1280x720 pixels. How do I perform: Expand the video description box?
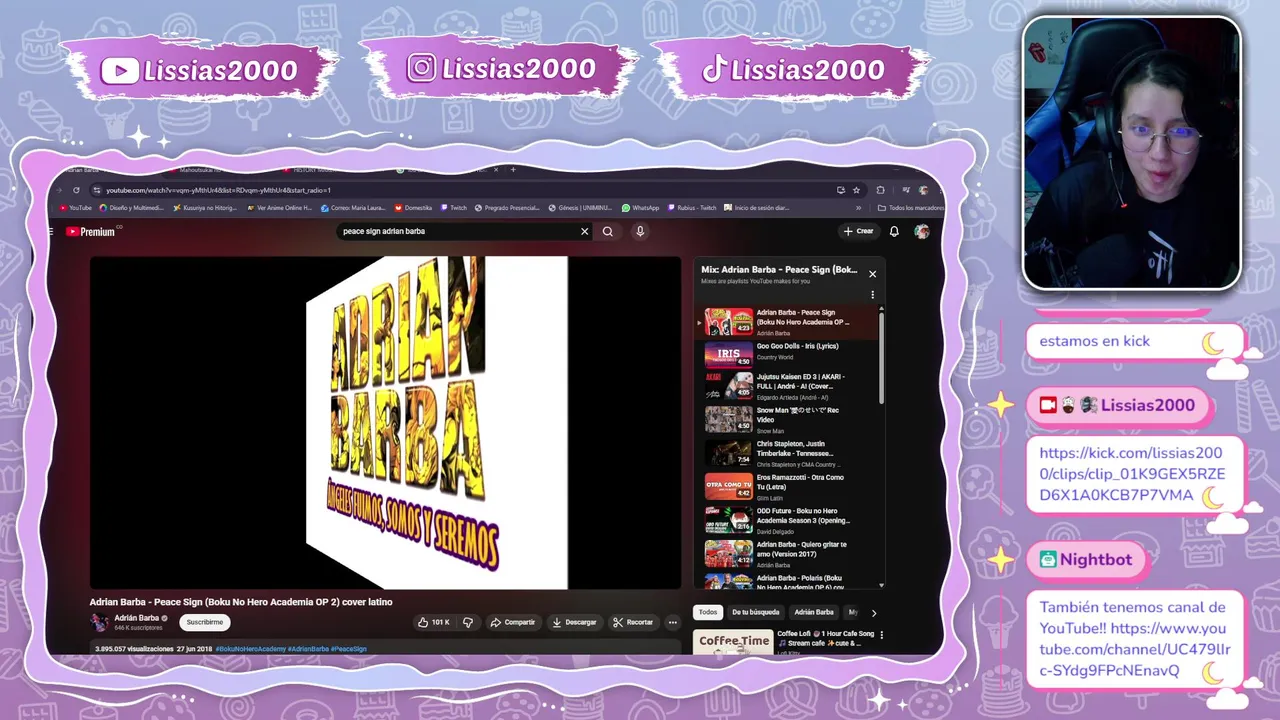click(x=385, y=649)
